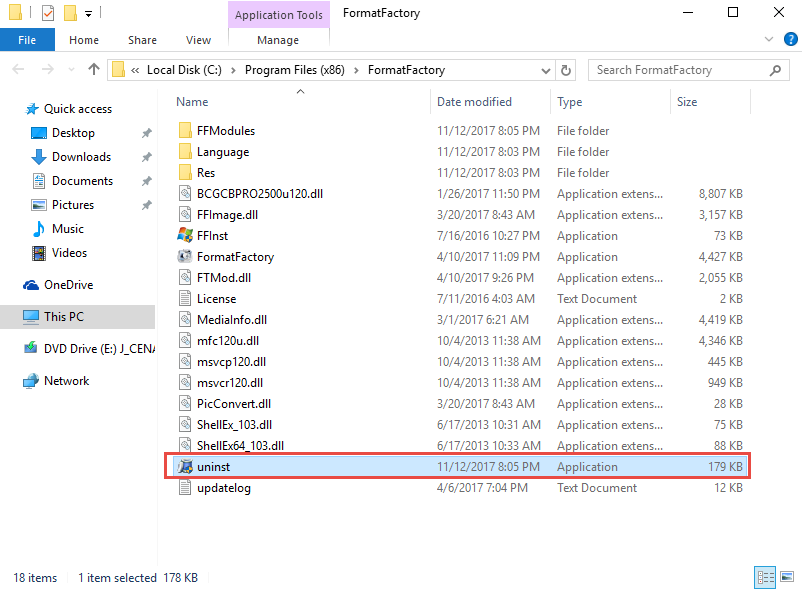The height and width of the screenshot is (589, 802).
Task: Click Local Disk (C:) in the address bar
Action: [184, 70]
